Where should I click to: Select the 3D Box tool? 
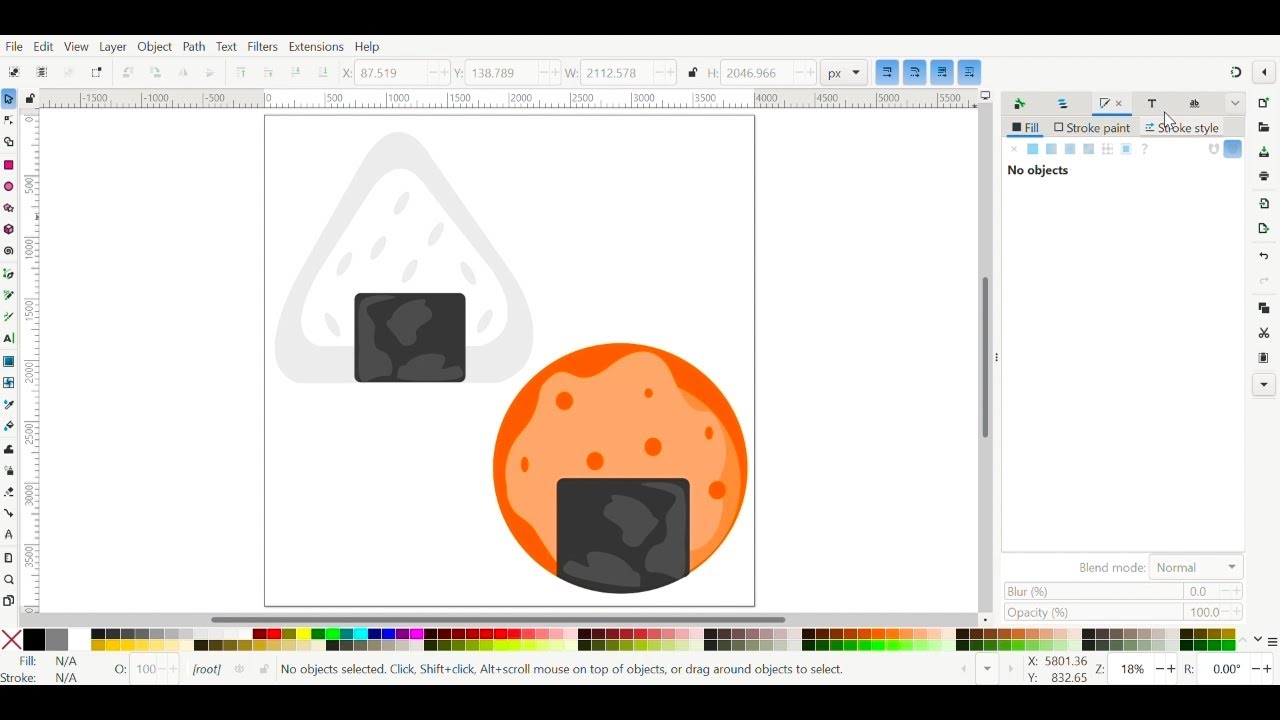pos(9,230)
